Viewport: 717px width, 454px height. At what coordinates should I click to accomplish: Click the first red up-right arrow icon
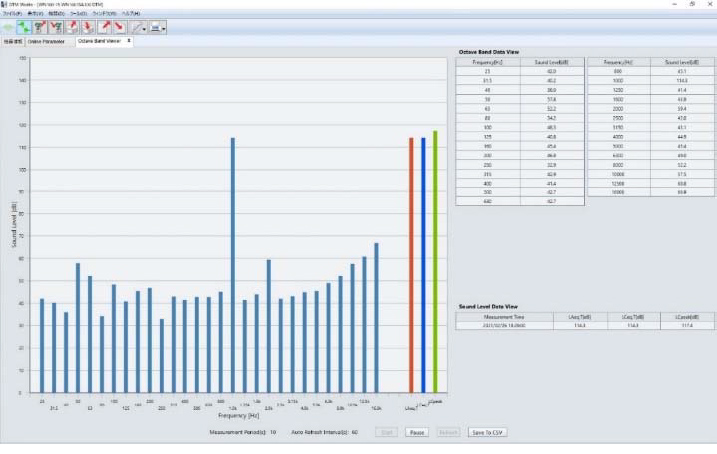[x=72, y=27]
